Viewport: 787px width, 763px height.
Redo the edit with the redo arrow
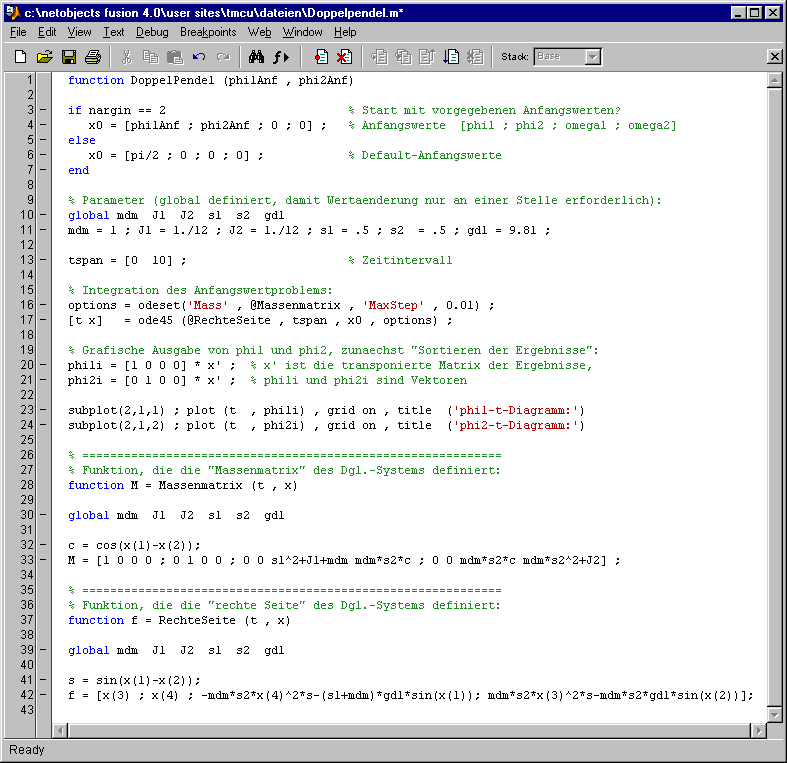tap(223, 57)
